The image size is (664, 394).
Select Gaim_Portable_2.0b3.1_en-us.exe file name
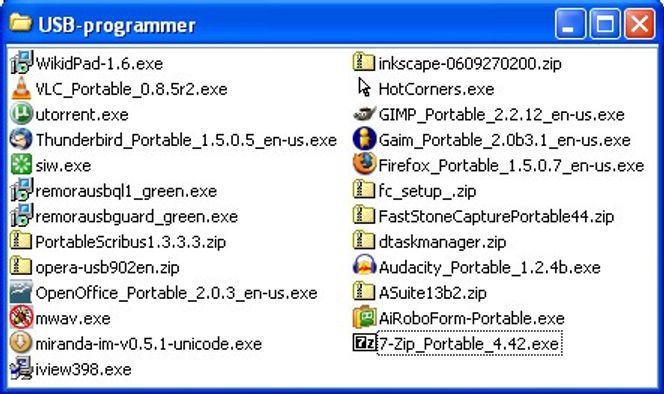[x=504, y=140]
